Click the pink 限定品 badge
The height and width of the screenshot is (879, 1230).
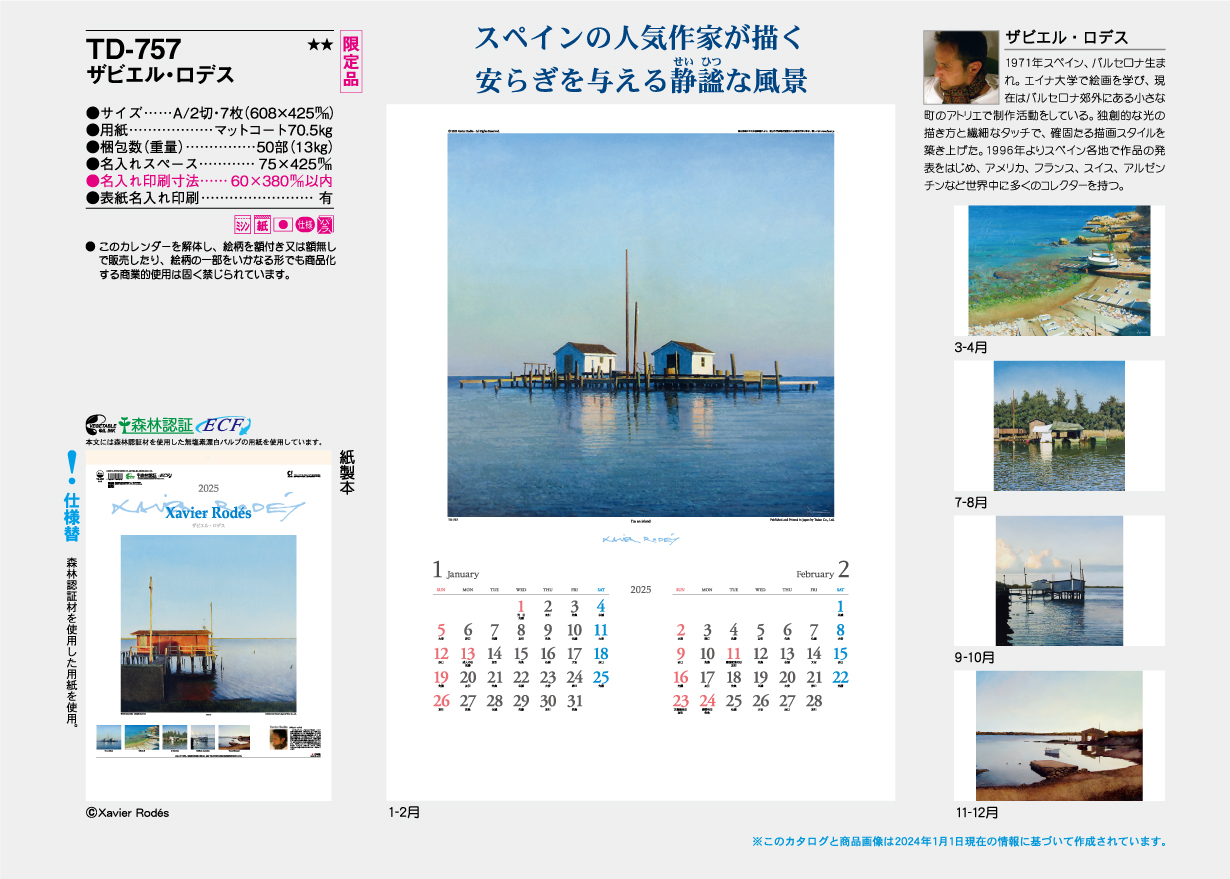point(350,62)
